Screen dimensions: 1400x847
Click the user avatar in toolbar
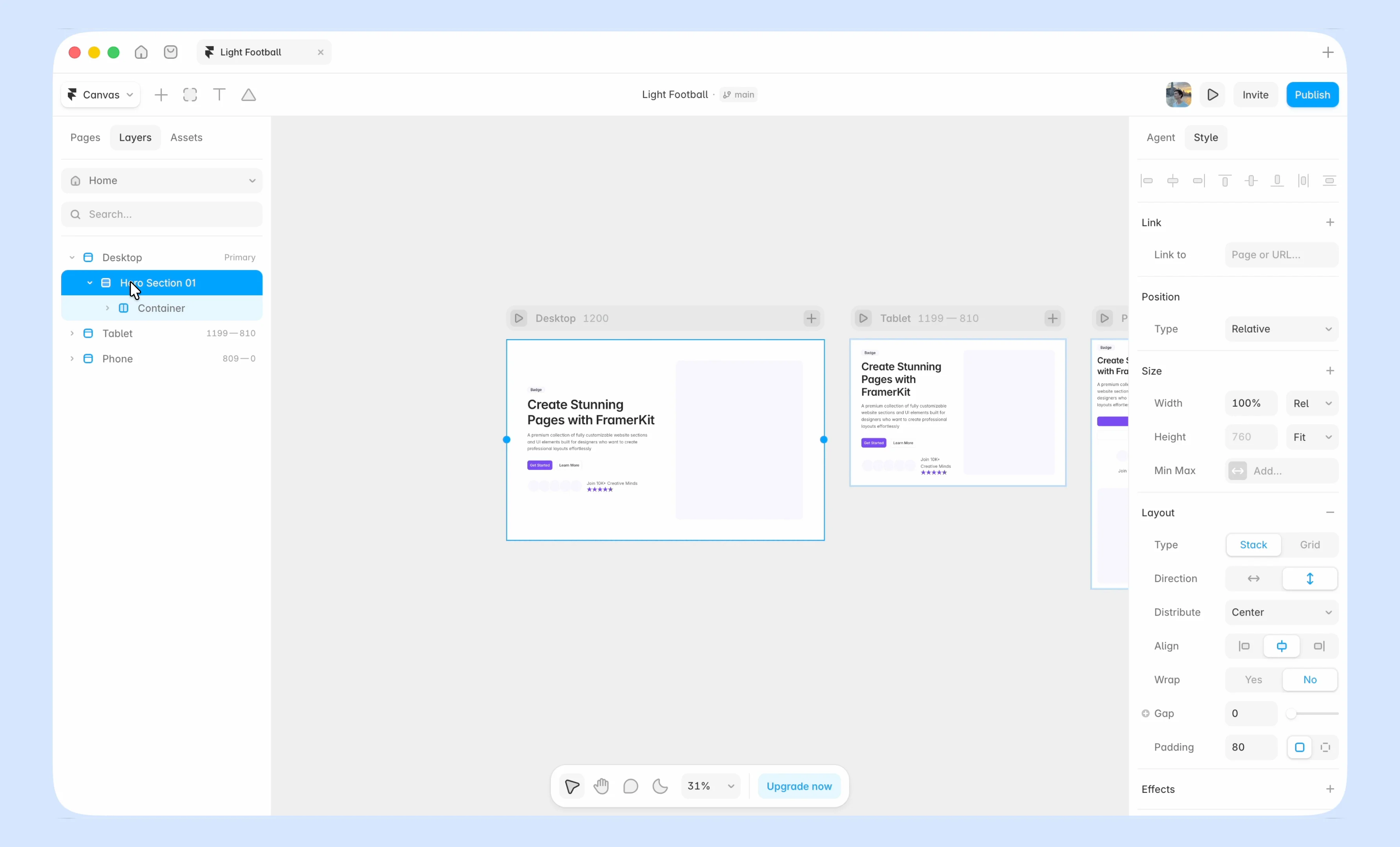point(1179,95)
